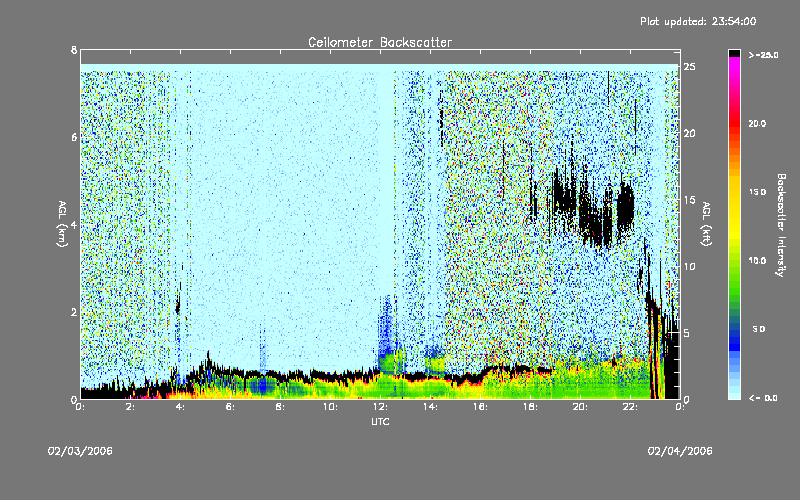Click the "10:" tick on the UTC axis
The width and height of the screenshot is (800, 500).
tap(330, 407)
